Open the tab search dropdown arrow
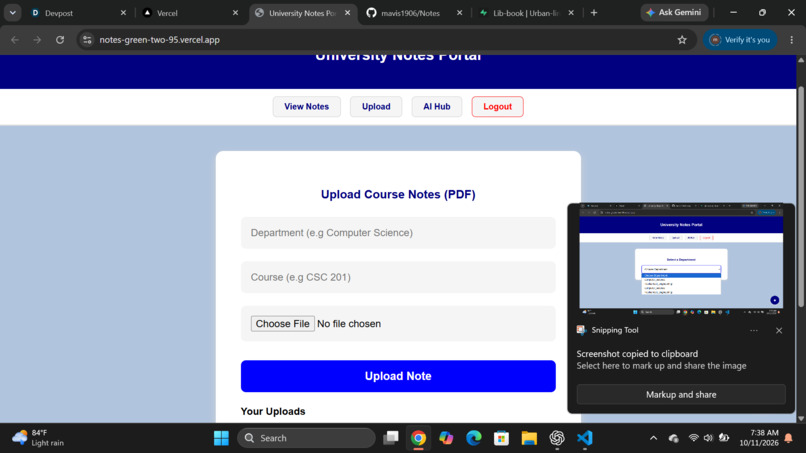Screen dimensions: 806x453 (x=12, y=13)
